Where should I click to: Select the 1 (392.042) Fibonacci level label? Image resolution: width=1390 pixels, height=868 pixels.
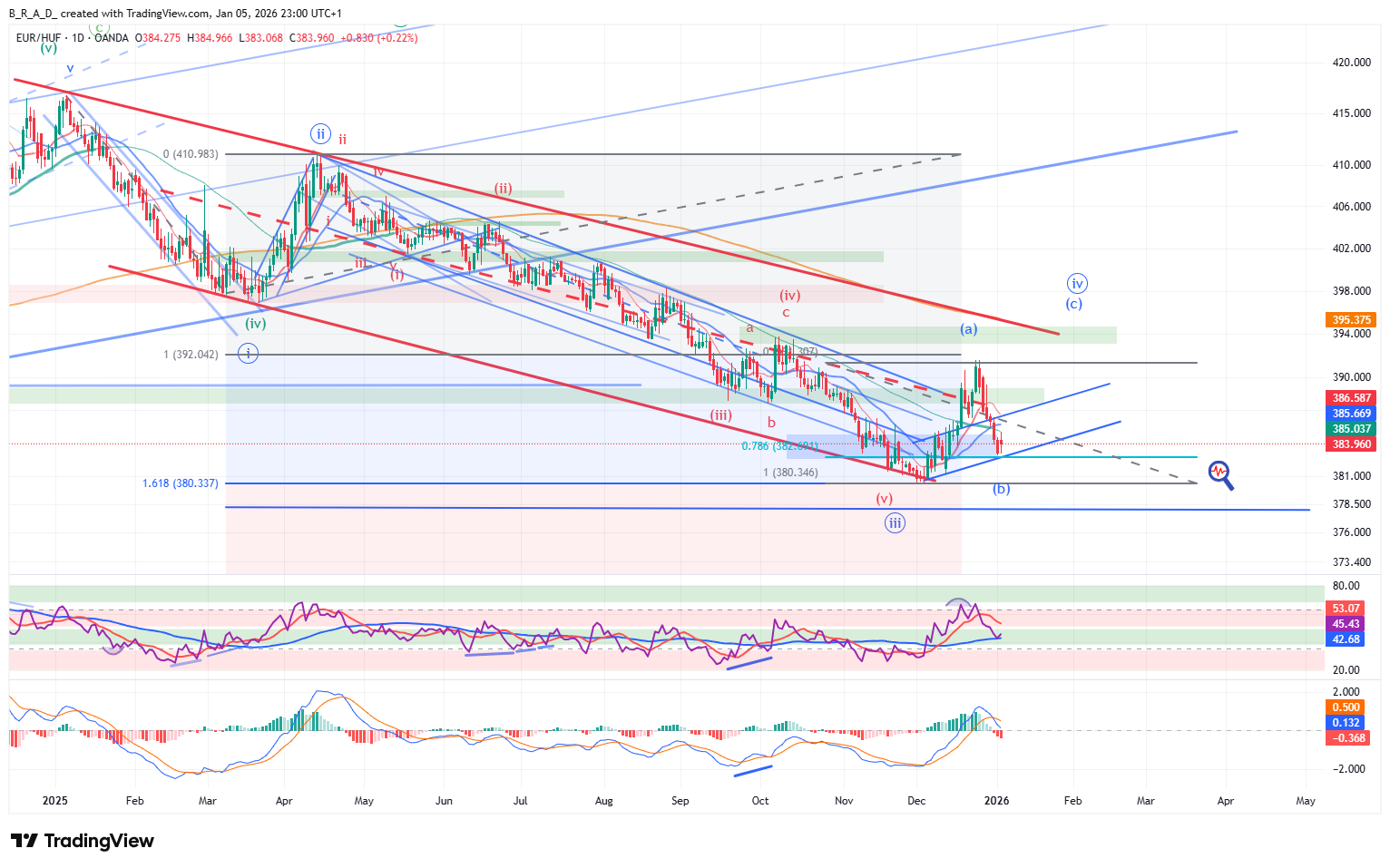[x=191, y=355]
